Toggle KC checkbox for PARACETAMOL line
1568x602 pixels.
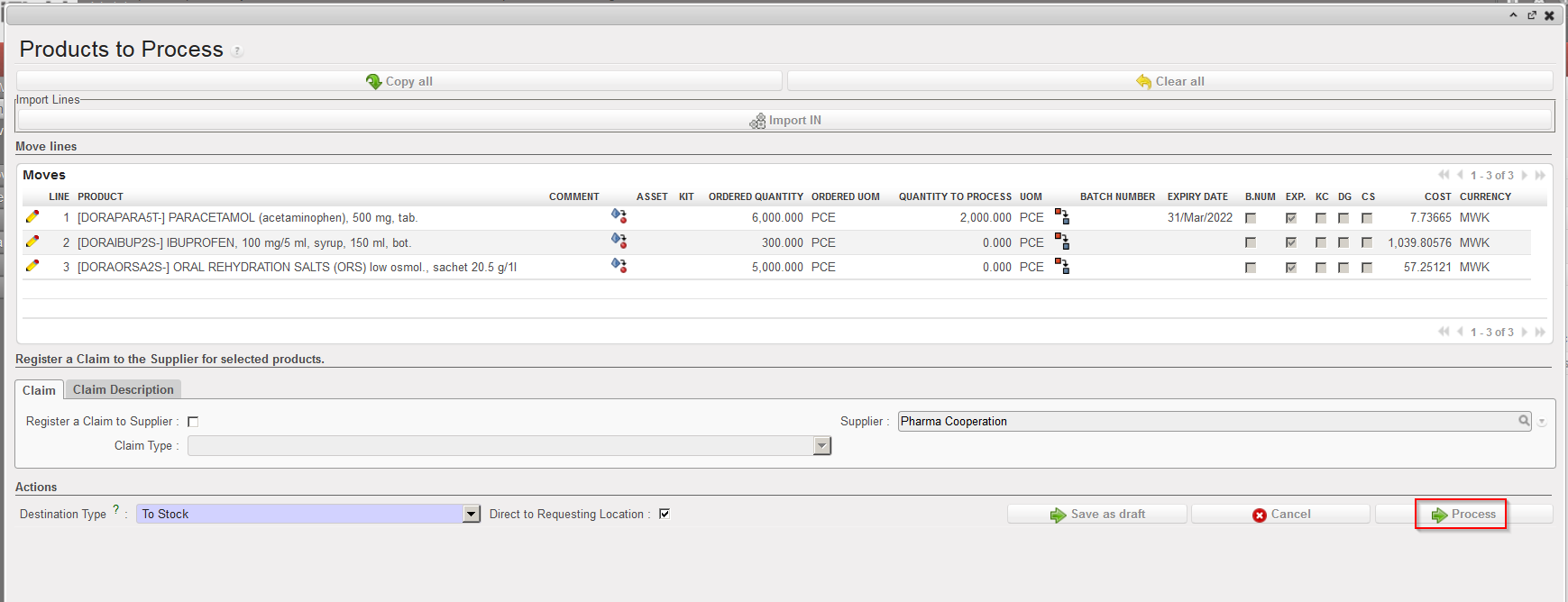point(1321,218)
